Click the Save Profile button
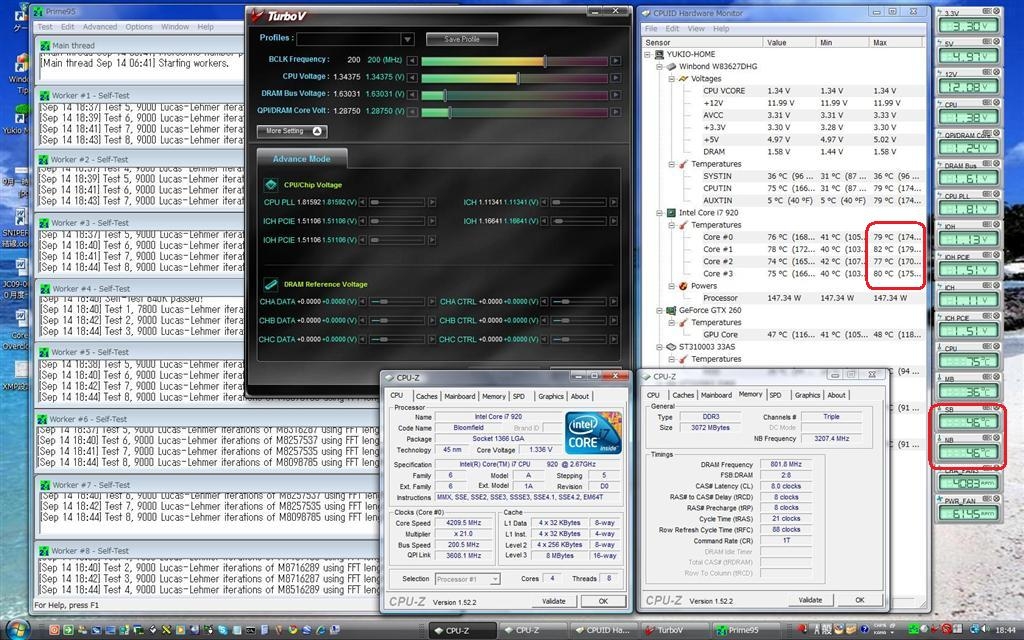This screenshot has width=1024, height=640. pos(461,39)
